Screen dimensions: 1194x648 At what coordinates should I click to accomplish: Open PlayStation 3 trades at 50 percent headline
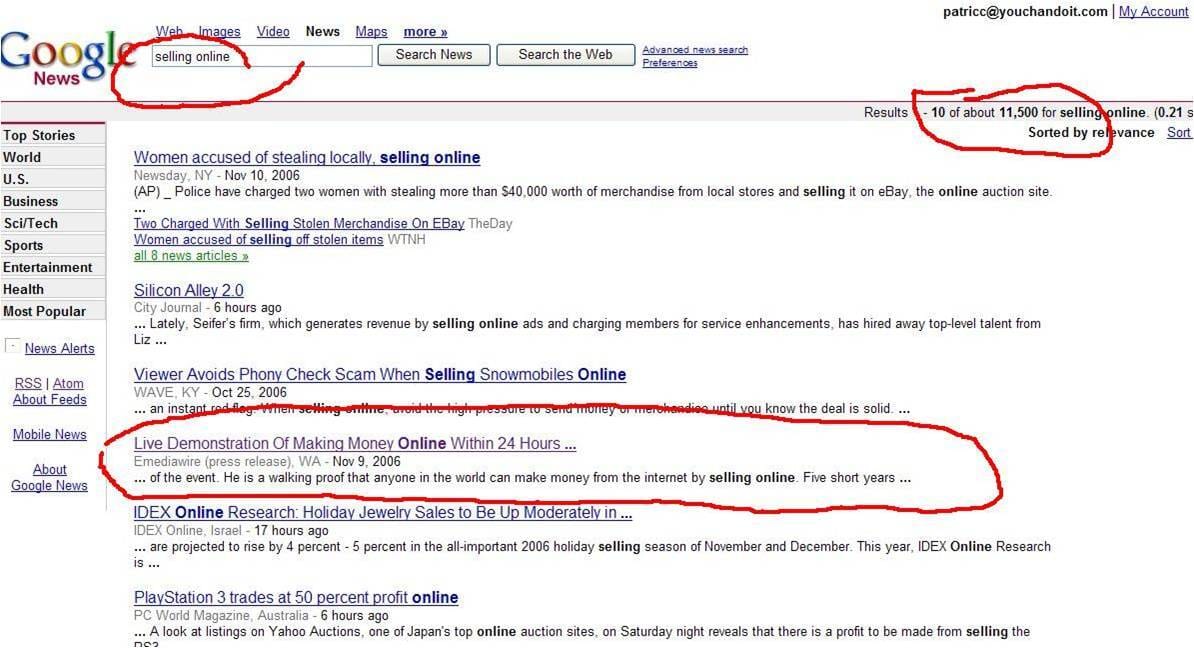(296, 598)
